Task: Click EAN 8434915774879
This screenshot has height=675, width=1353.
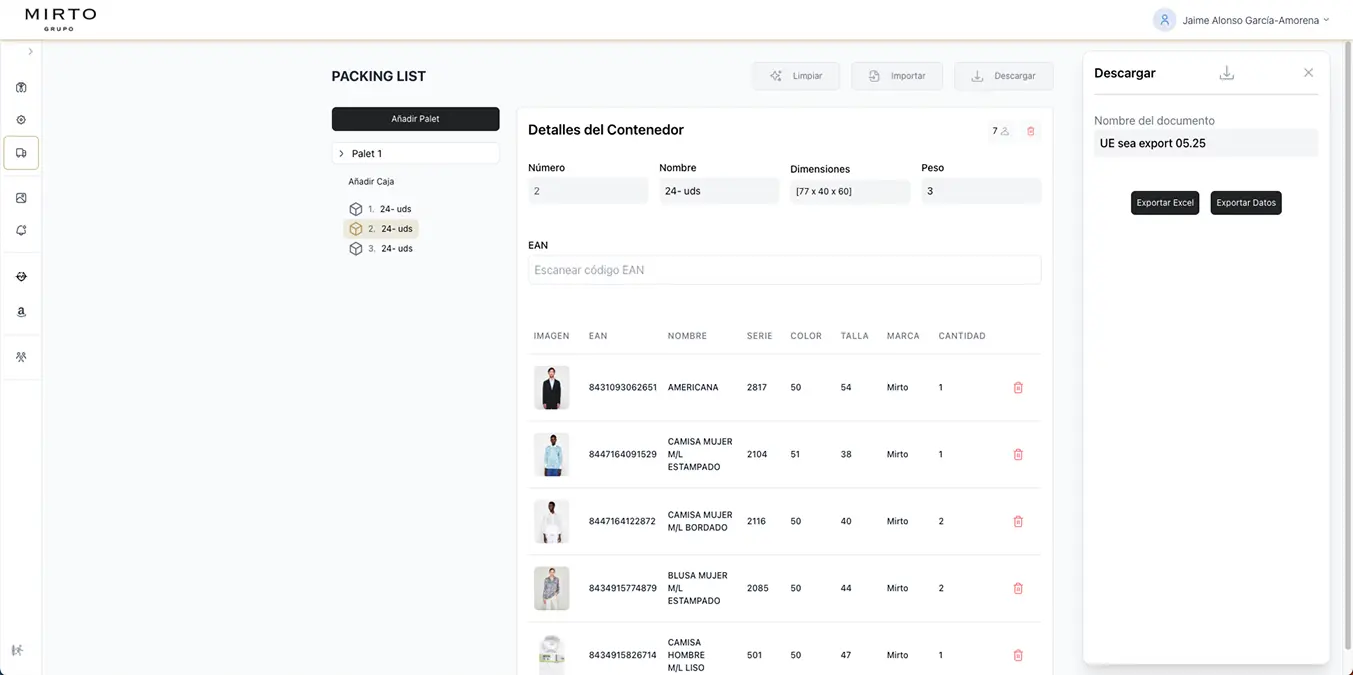Action: [623, 588]
